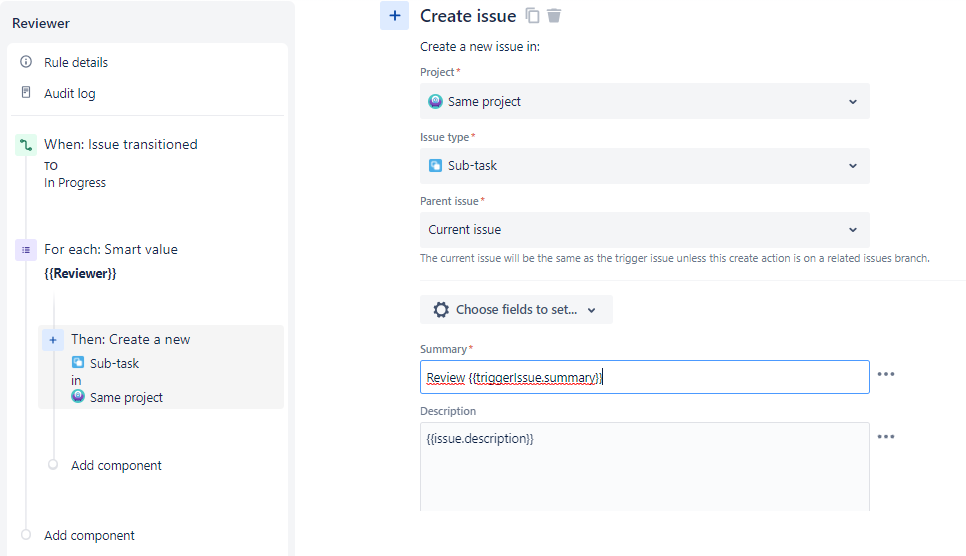Open the Issue type dropdown showing Sub-task
This screenshot has width=966, height=556.
[644, 166]
